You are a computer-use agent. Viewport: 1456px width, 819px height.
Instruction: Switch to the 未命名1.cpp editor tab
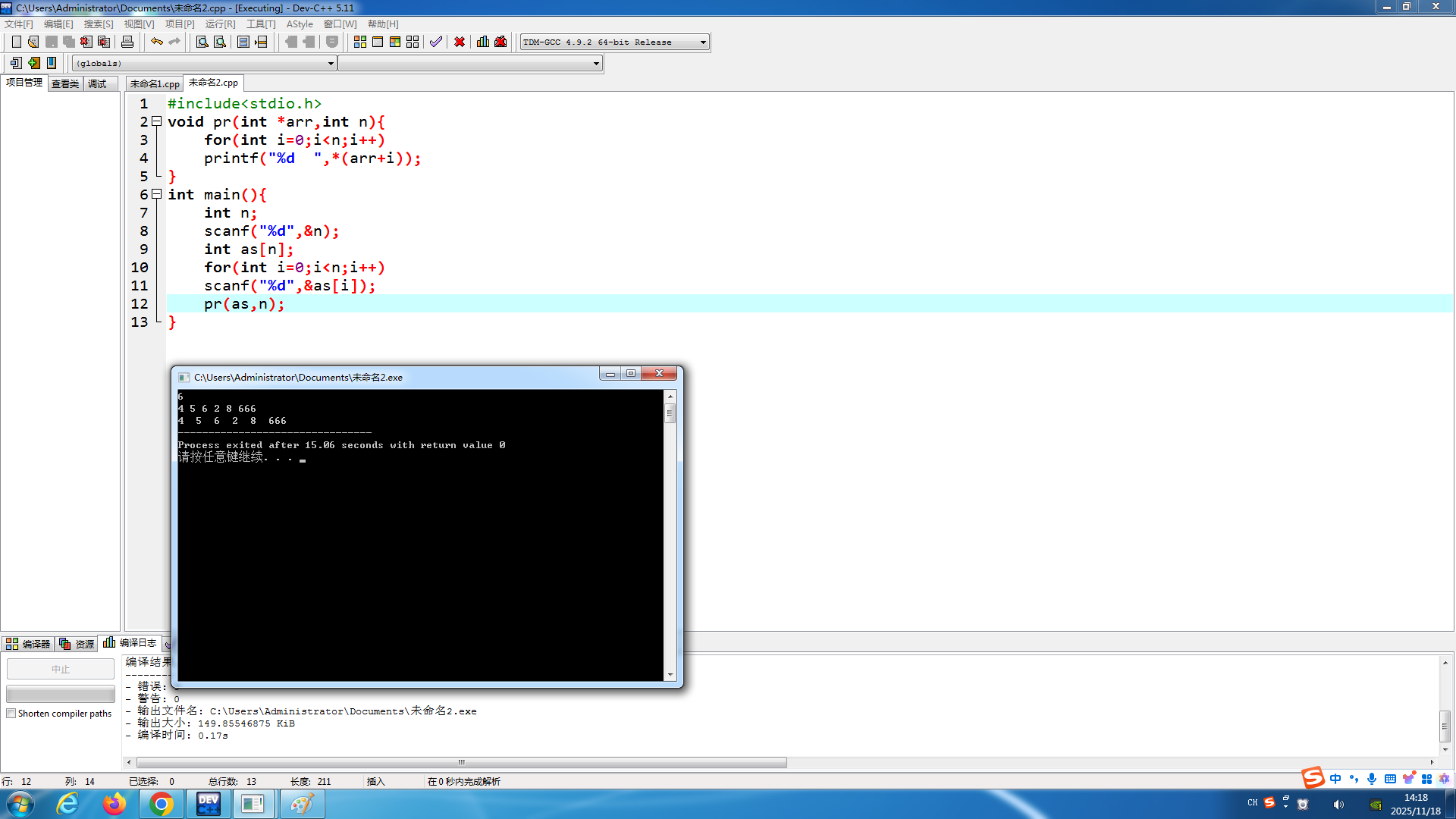(155, 83)
